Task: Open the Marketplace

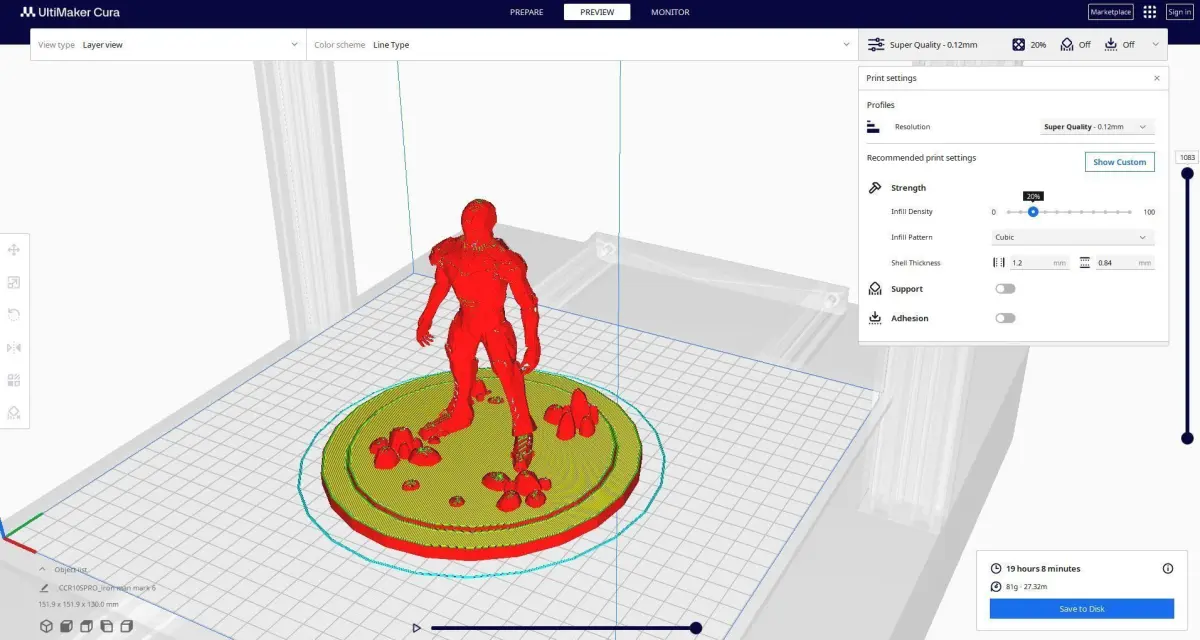Action: click(1110, 12)
